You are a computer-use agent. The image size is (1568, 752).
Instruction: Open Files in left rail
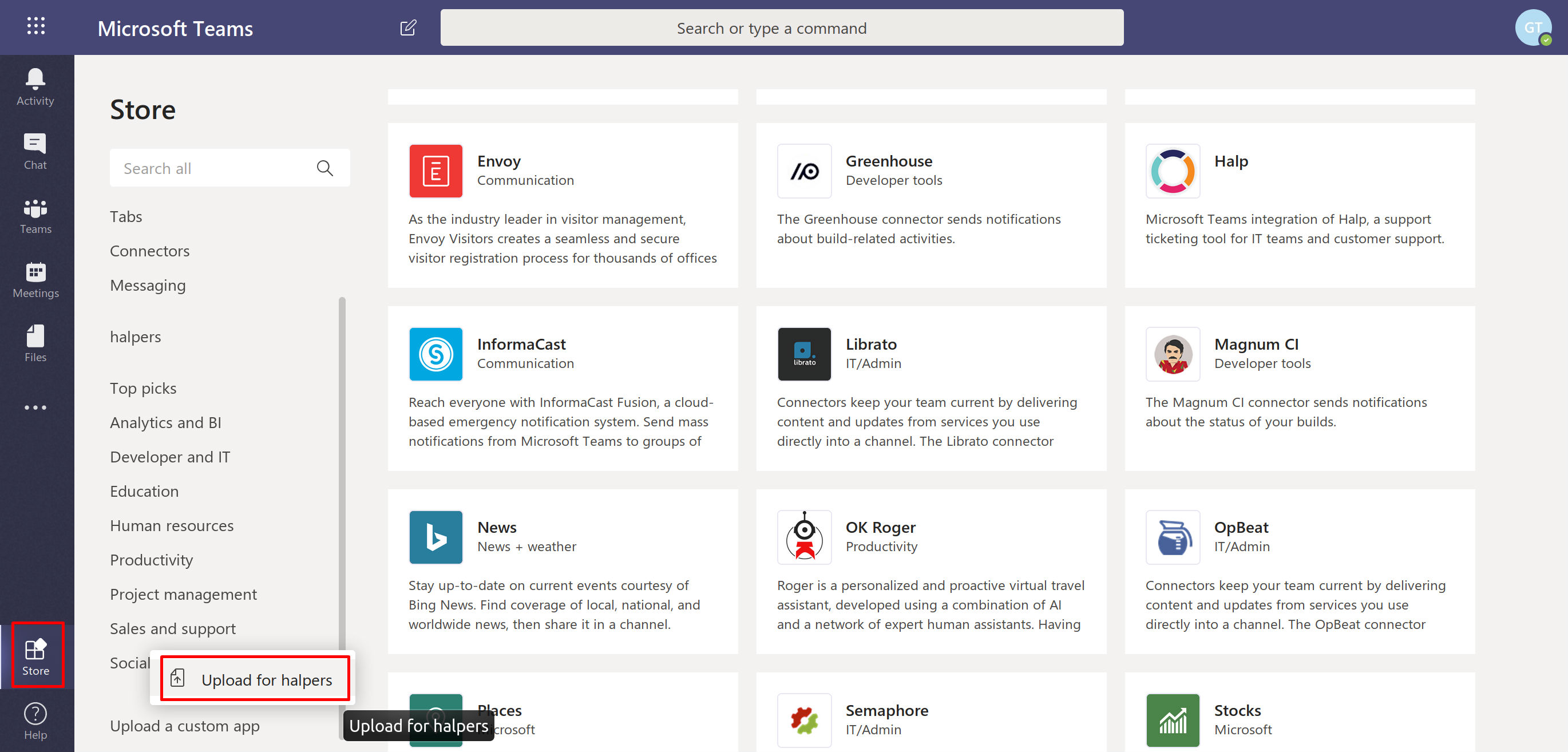35,344
